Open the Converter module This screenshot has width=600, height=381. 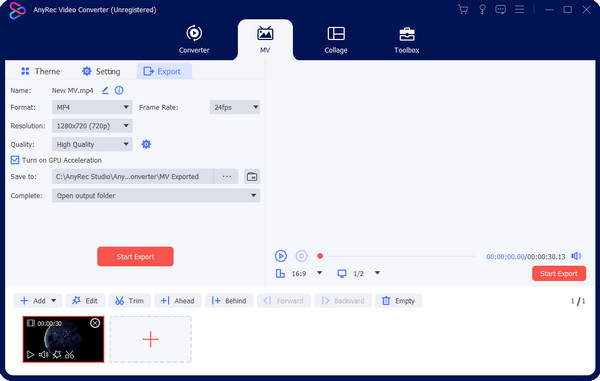[194, 39]
